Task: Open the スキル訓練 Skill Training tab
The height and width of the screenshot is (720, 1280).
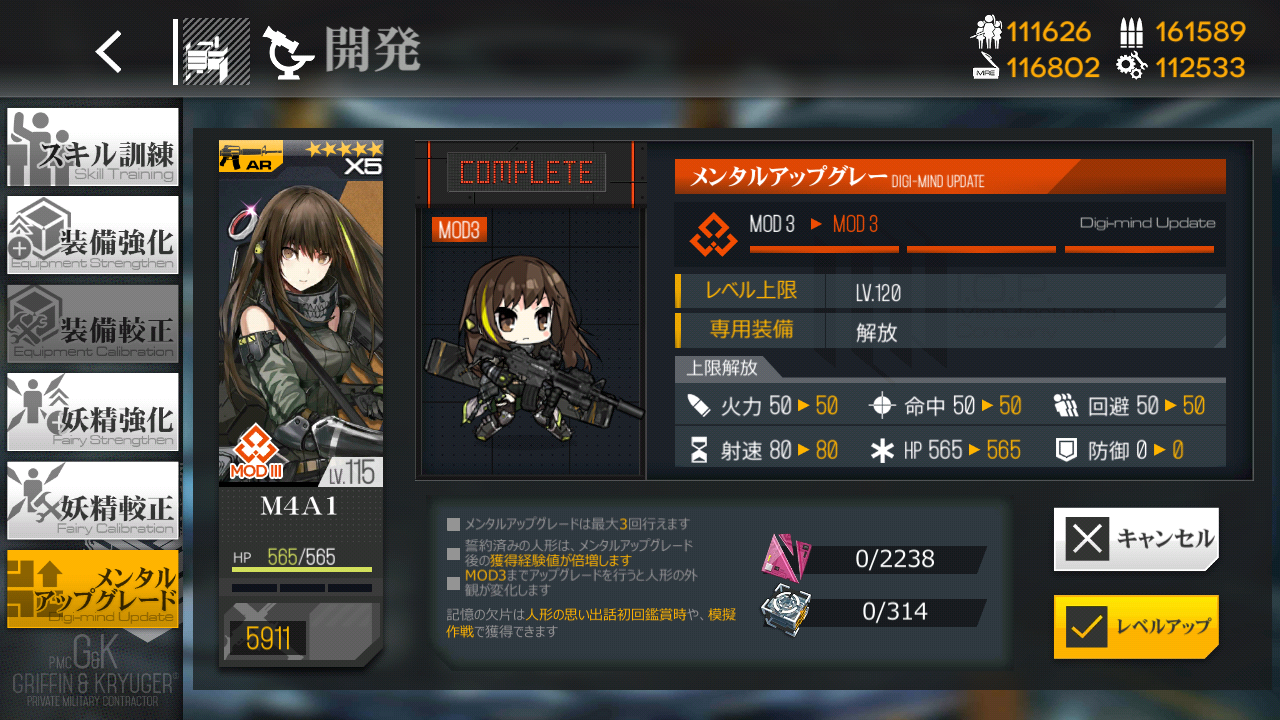Action: pos(93,147)
